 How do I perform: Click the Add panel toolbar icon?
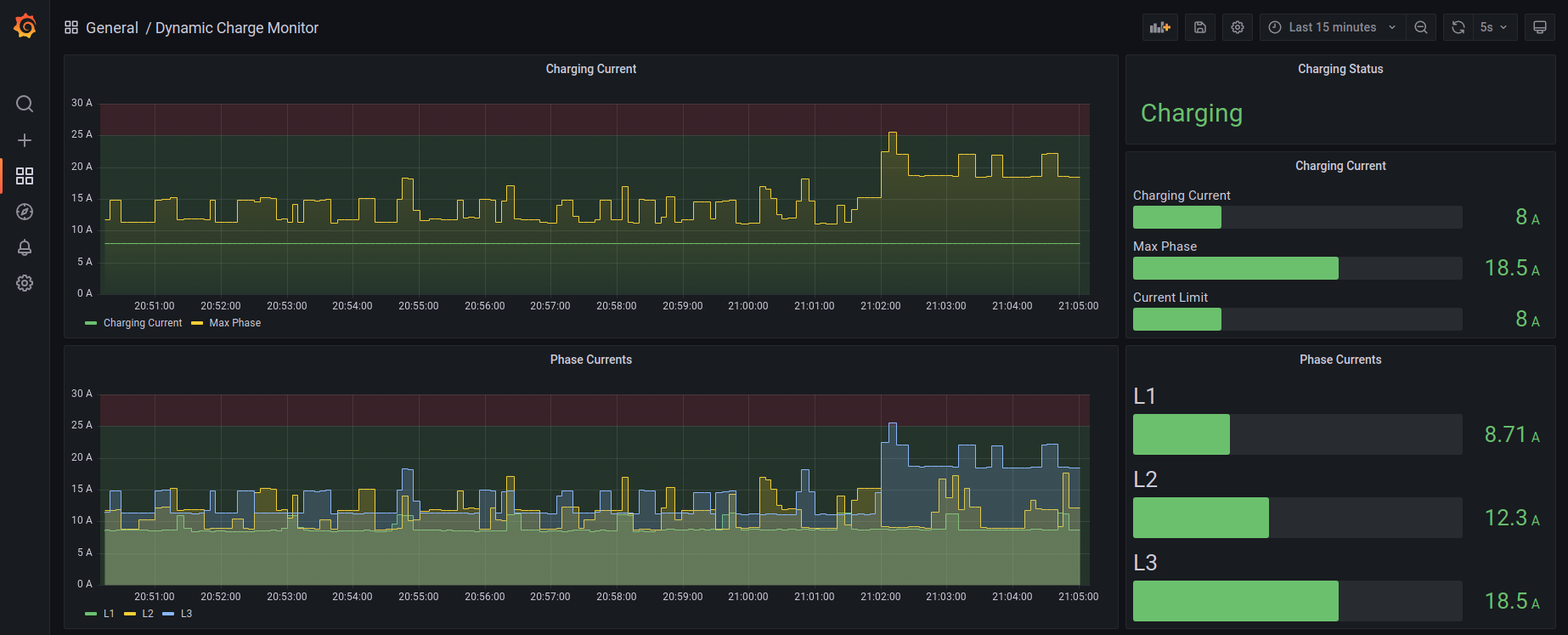(1160, 27)
